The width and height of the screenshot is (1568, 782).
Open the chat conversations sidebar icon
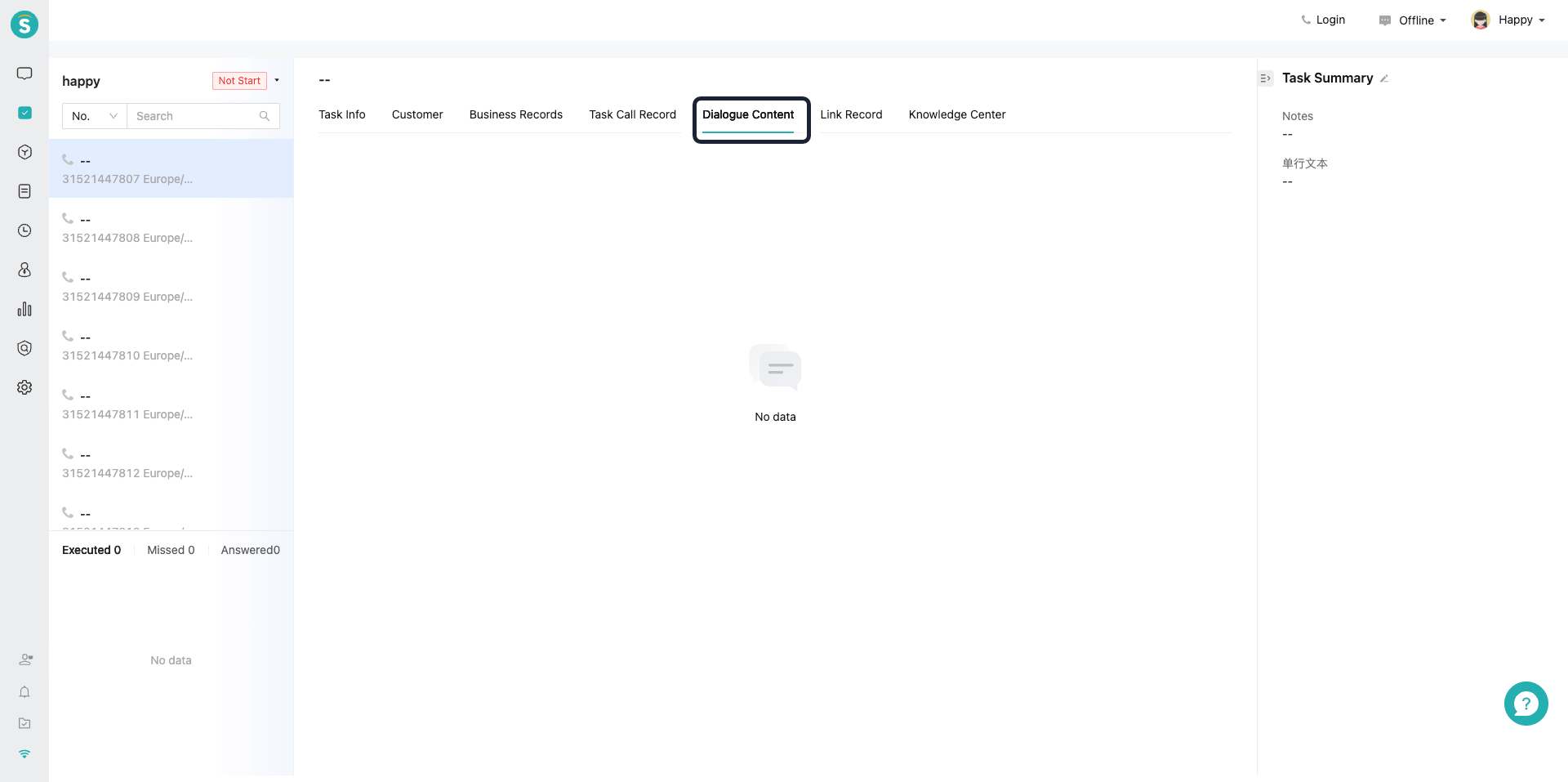click(x=24, y=74)
